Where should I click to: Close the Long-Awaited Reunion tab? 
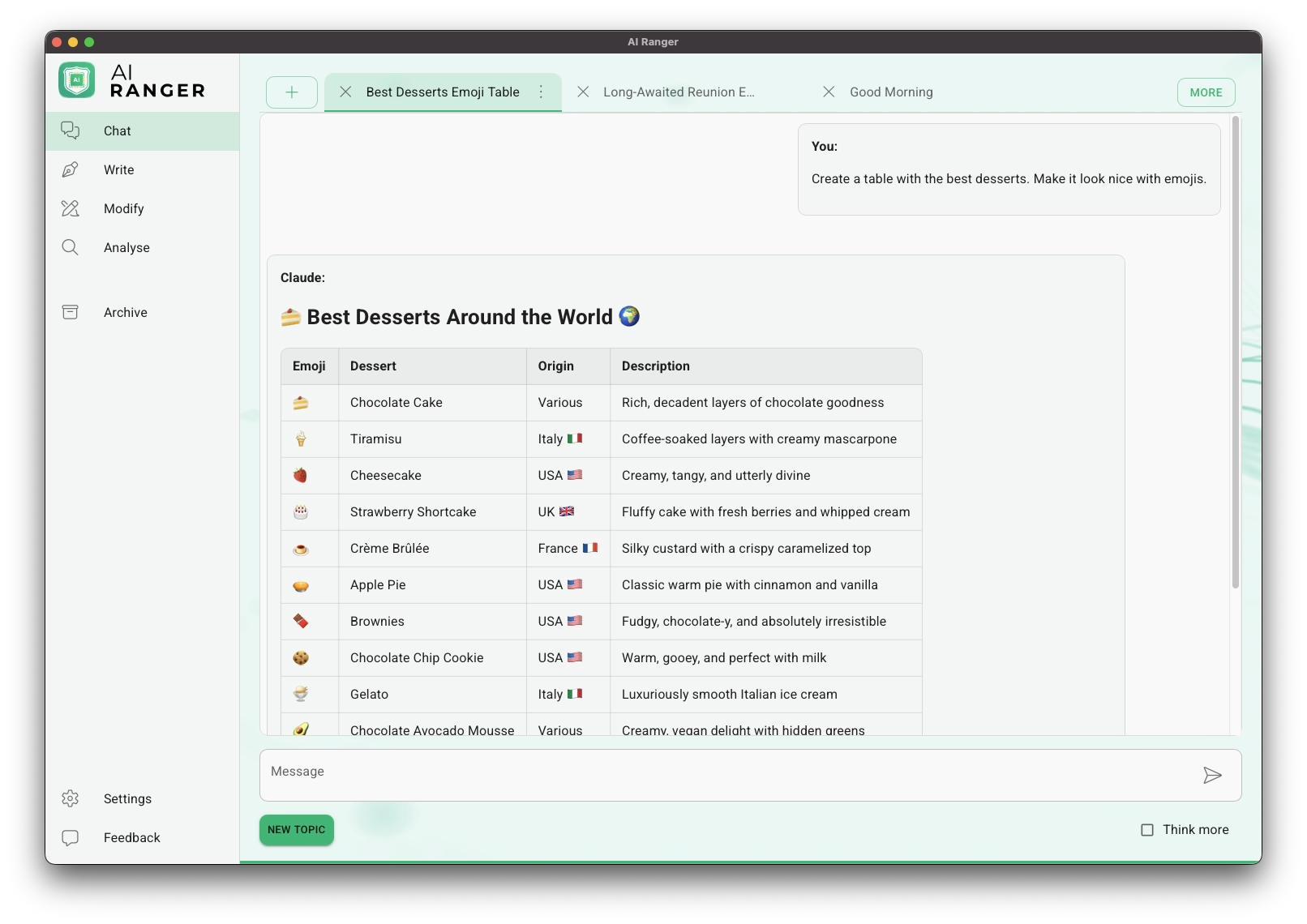click(583, 92)
